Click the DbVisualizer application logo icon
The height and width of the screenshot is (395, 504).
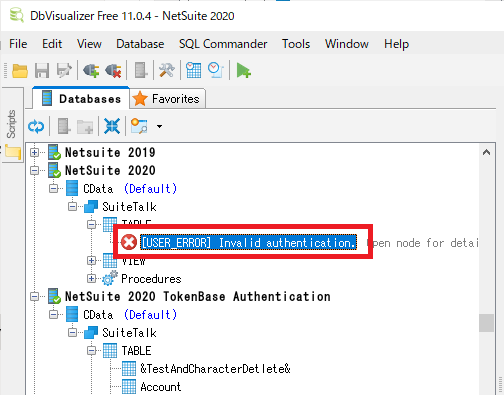[16, 15]
